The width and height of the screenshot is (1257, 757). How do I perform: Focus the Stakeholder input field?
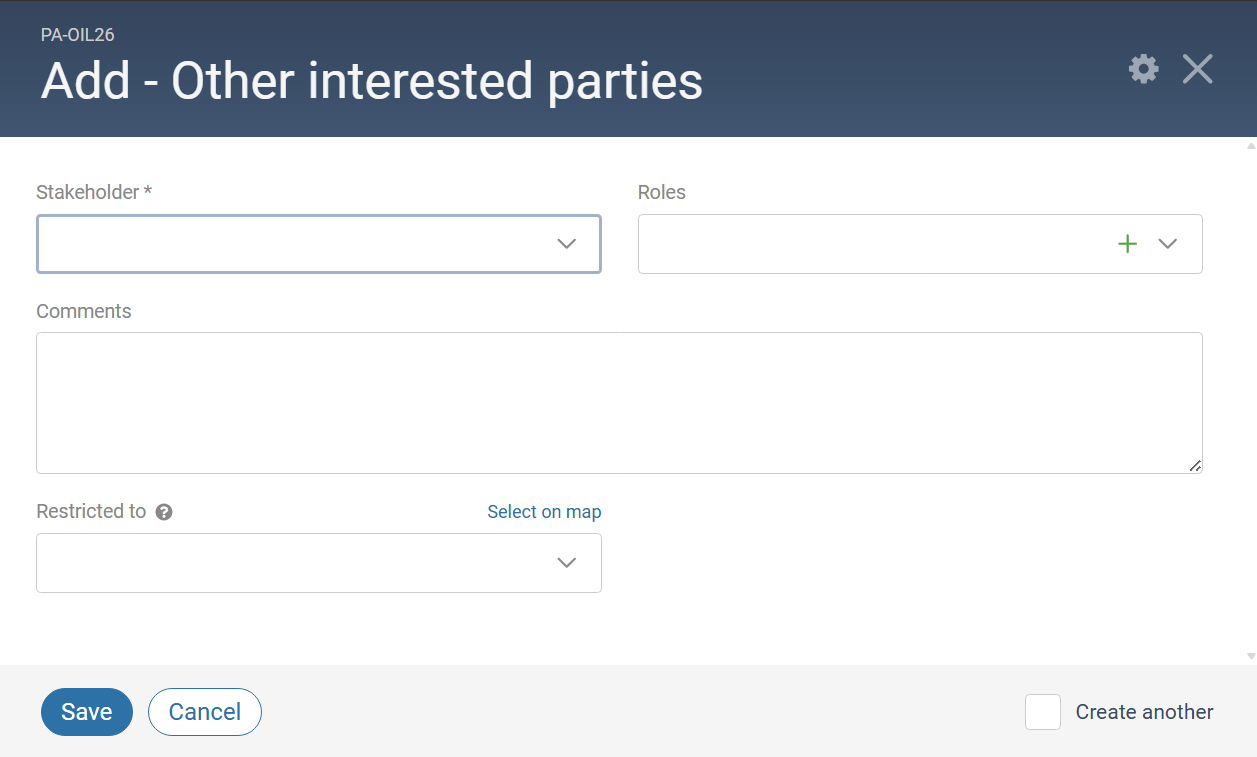click(x=319, y=244)
